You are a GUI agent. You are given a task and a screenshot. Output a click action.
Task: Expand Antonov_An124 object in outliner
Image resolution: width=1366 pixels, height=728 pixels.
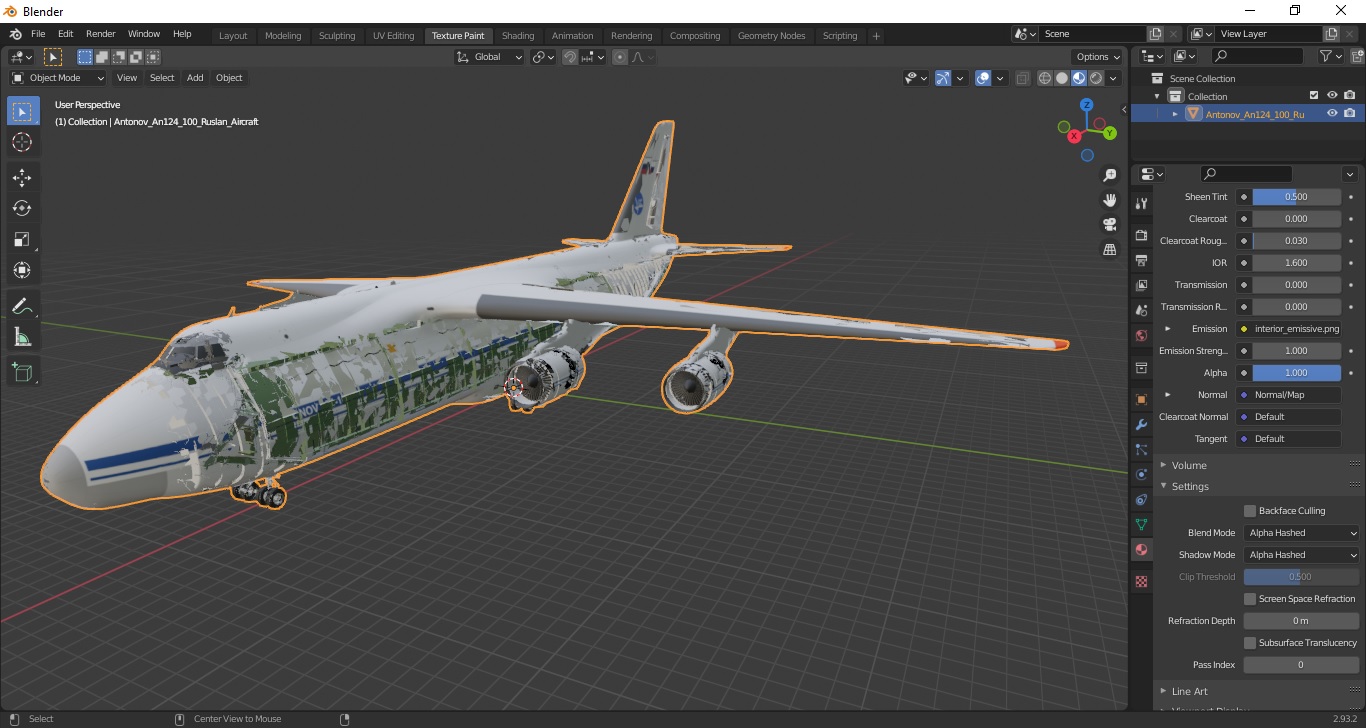[1175, 114]
